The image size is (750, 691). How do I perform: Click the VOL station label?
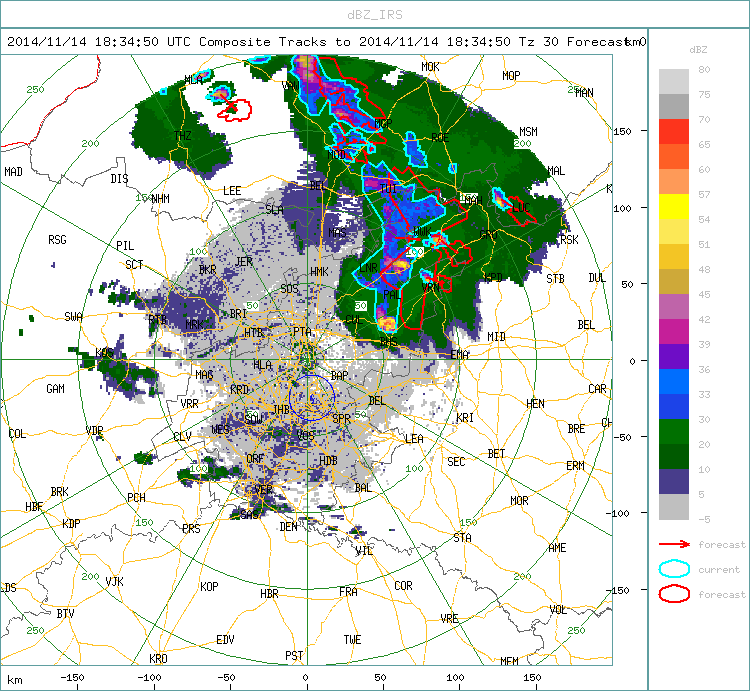[558, 610]
